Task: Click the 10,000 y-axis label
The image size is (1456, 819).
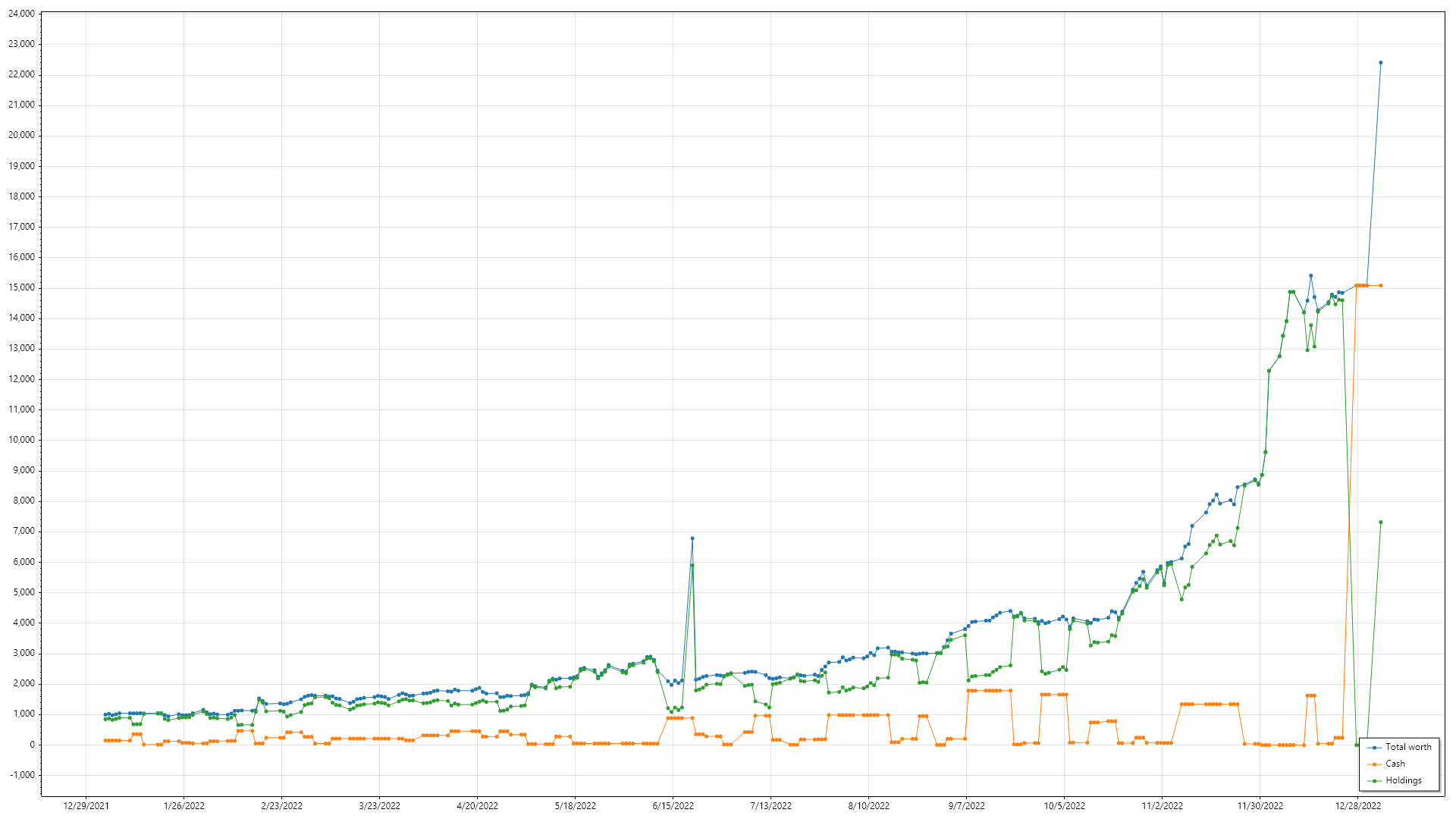Action: pos(21,440)
